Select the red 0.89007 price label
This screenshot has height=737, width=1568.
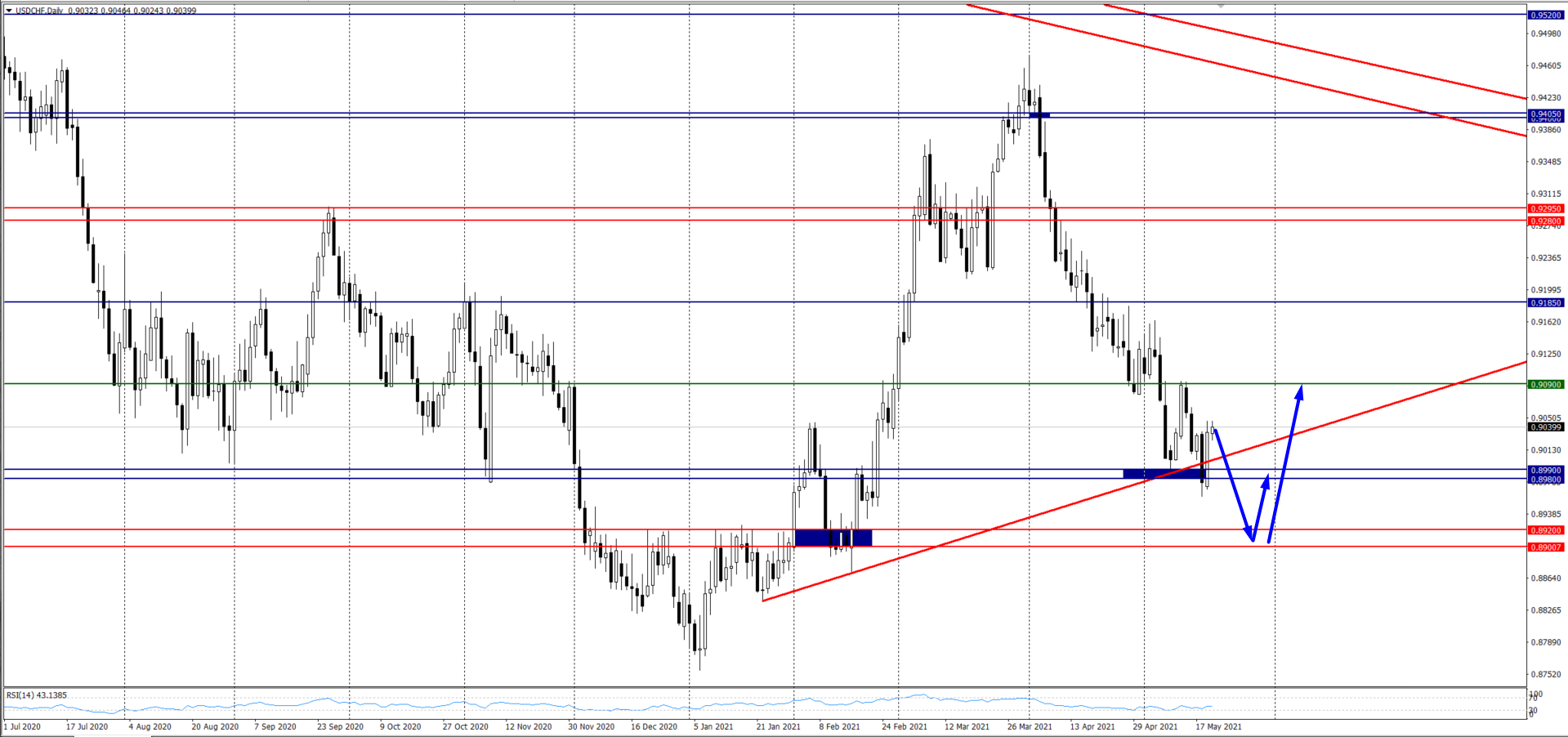tap(1545, 547)
